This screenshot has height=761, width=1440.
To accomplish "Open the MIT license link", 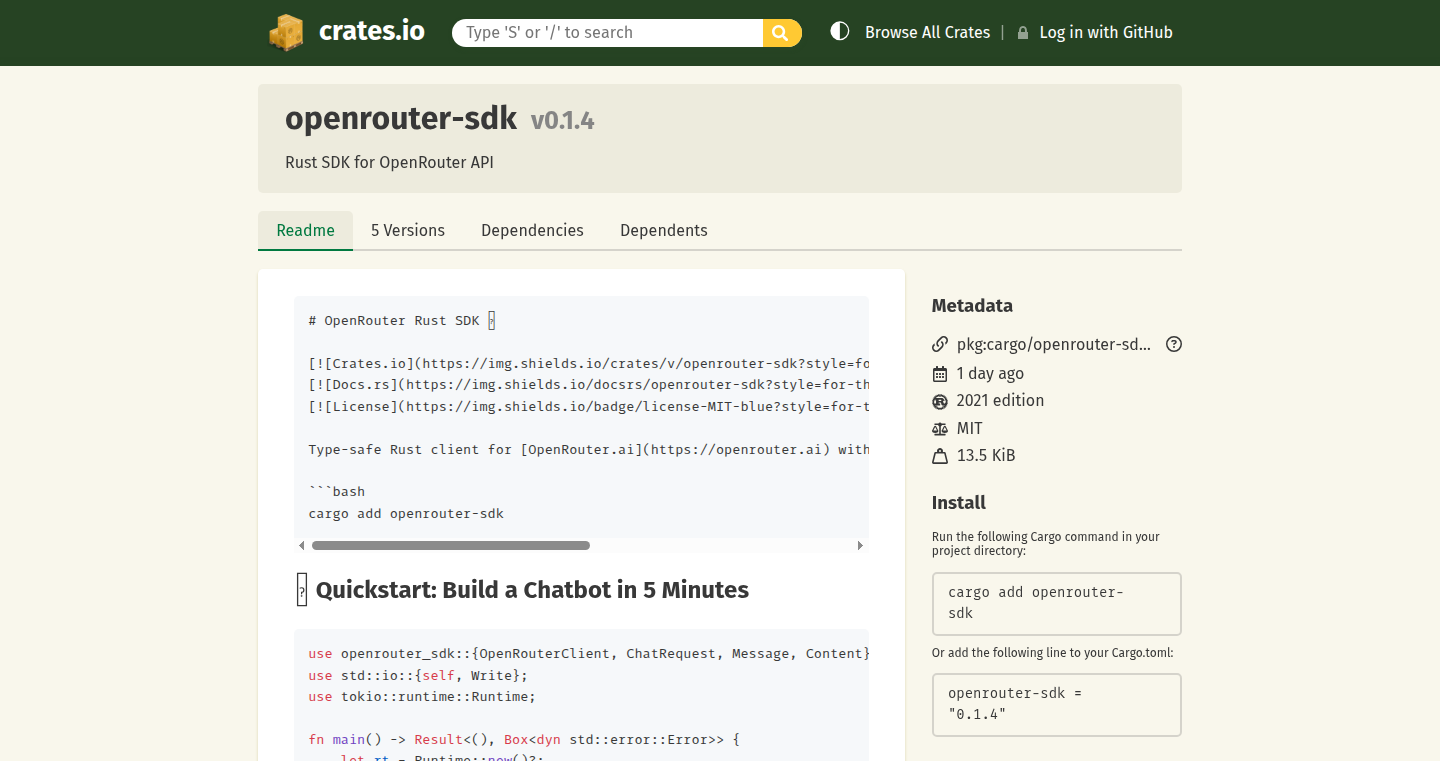I will pos(970,428).
